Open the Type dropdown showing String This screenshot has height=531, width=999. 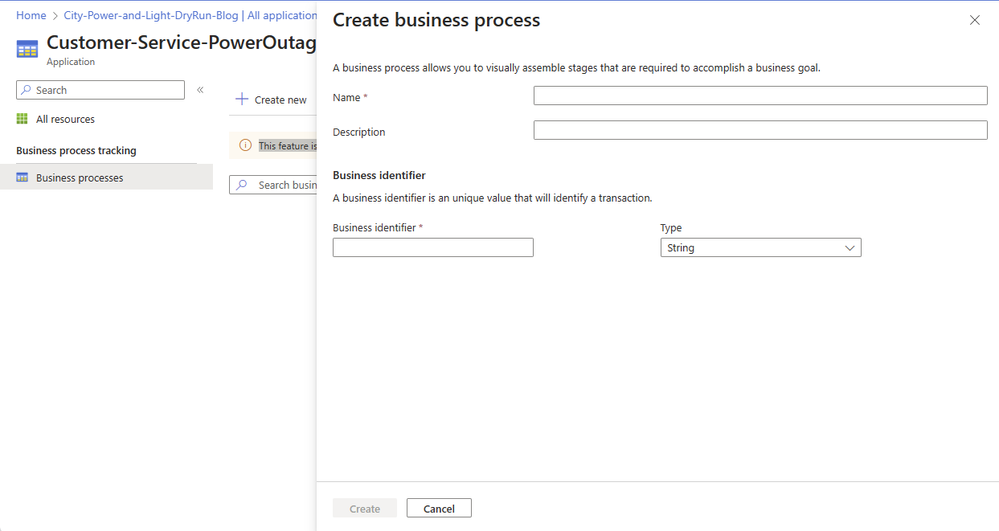tap(760, 247)
